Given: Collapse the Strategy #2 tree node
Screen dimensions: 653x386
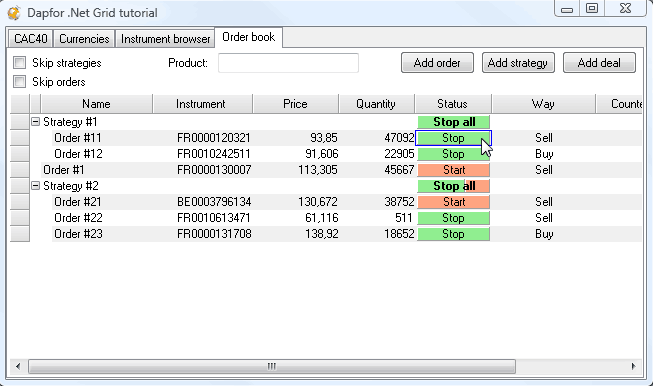Looking at the screenshot, I should pos(36,186).
